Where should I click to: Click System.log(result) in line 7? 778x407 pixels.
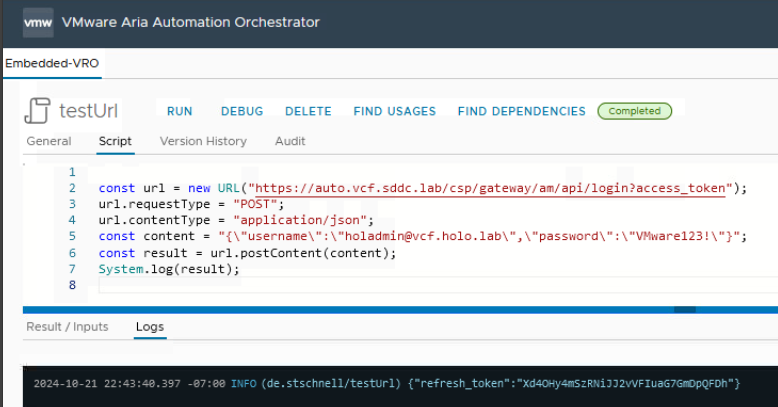[165, 269]
